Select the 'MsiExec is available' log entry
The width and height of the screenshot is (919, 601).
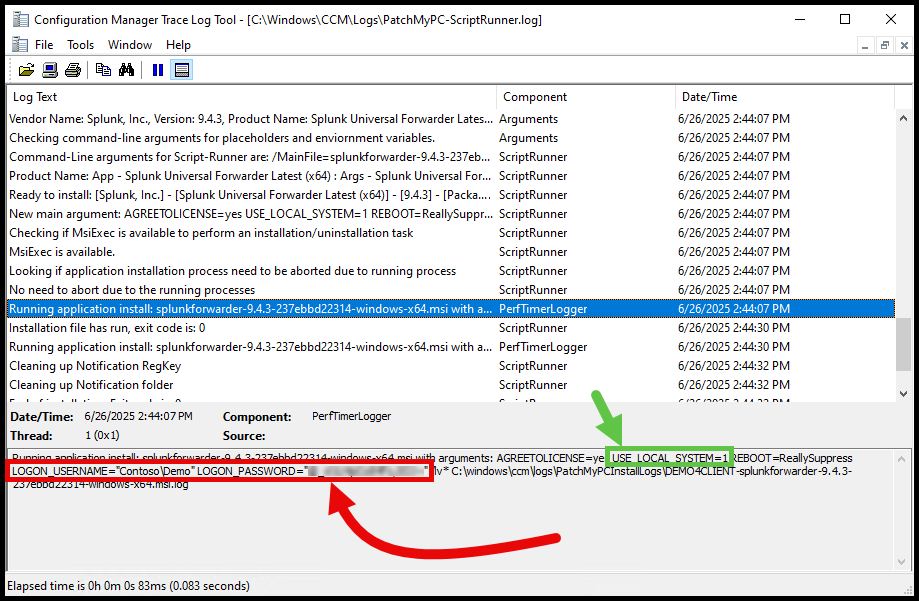(x=100, y=252)
